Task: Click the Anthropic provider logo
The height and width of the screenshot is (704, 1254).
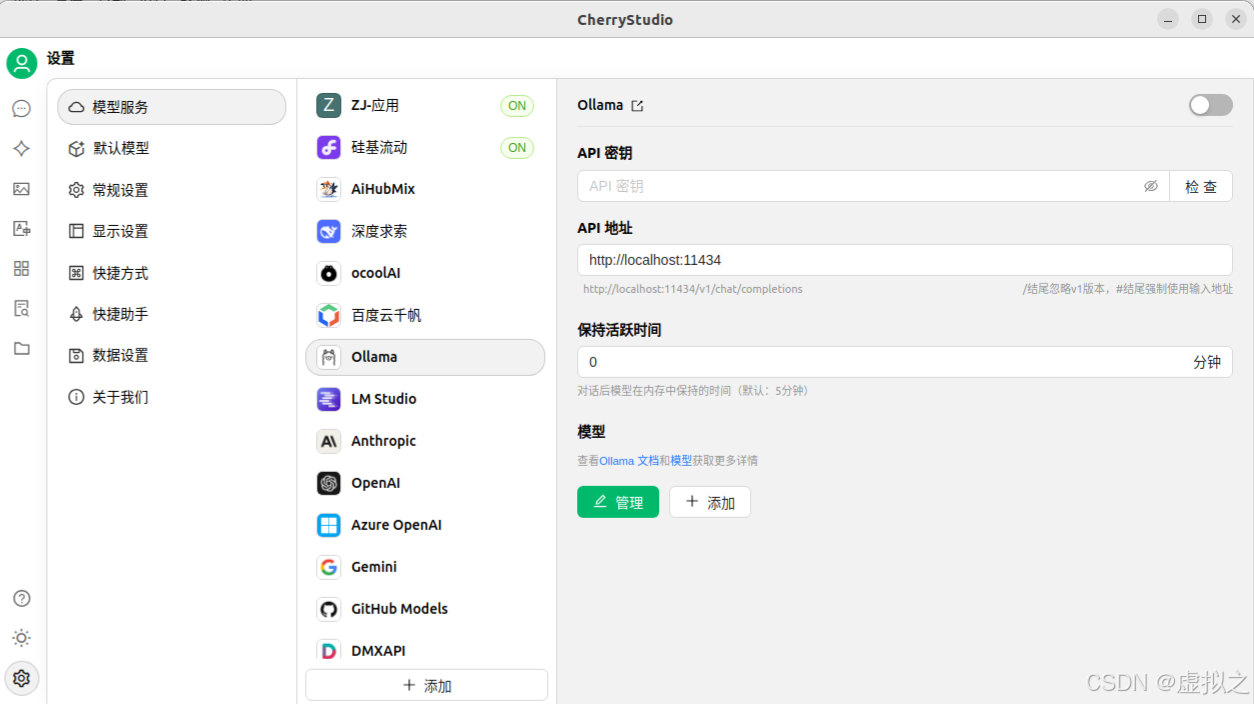Action: tap(328, 441)
